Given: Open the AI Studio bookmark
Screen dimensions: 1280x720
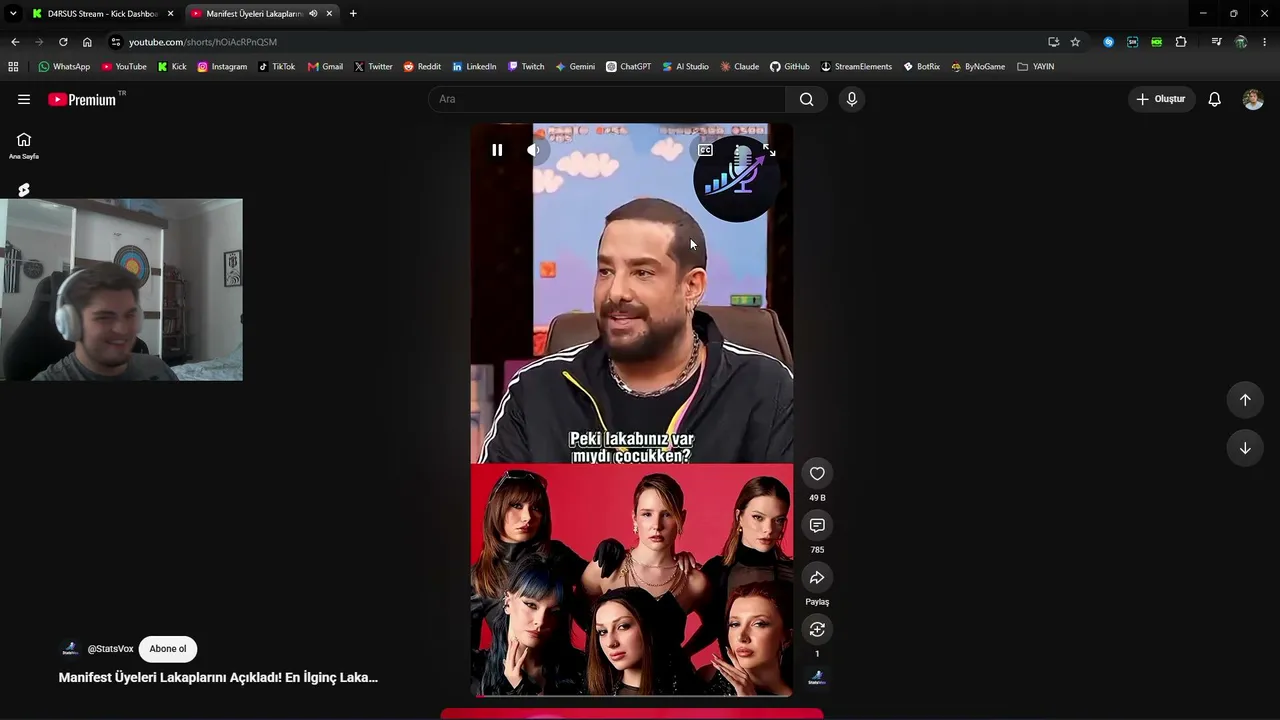Looking at the screenshot, I should tap(685, 67).
